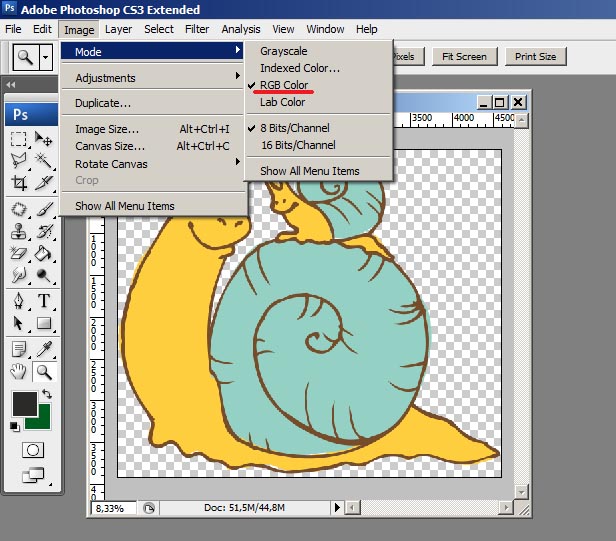Screen dimensions: 616x541
Task: Open the Analysis menu
Action: [x=241, y=29]
